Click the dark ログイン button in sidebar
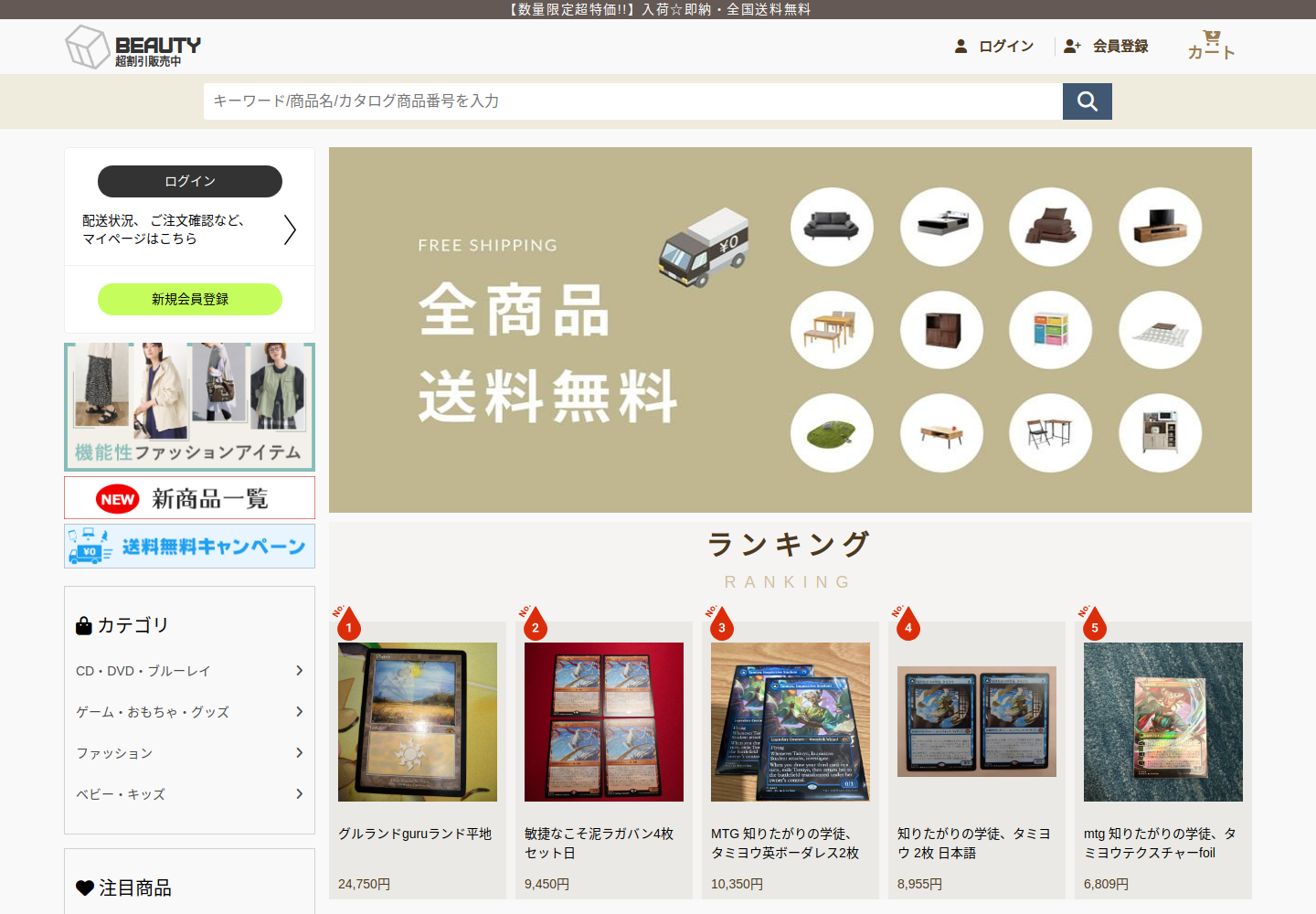 point(190,181)
